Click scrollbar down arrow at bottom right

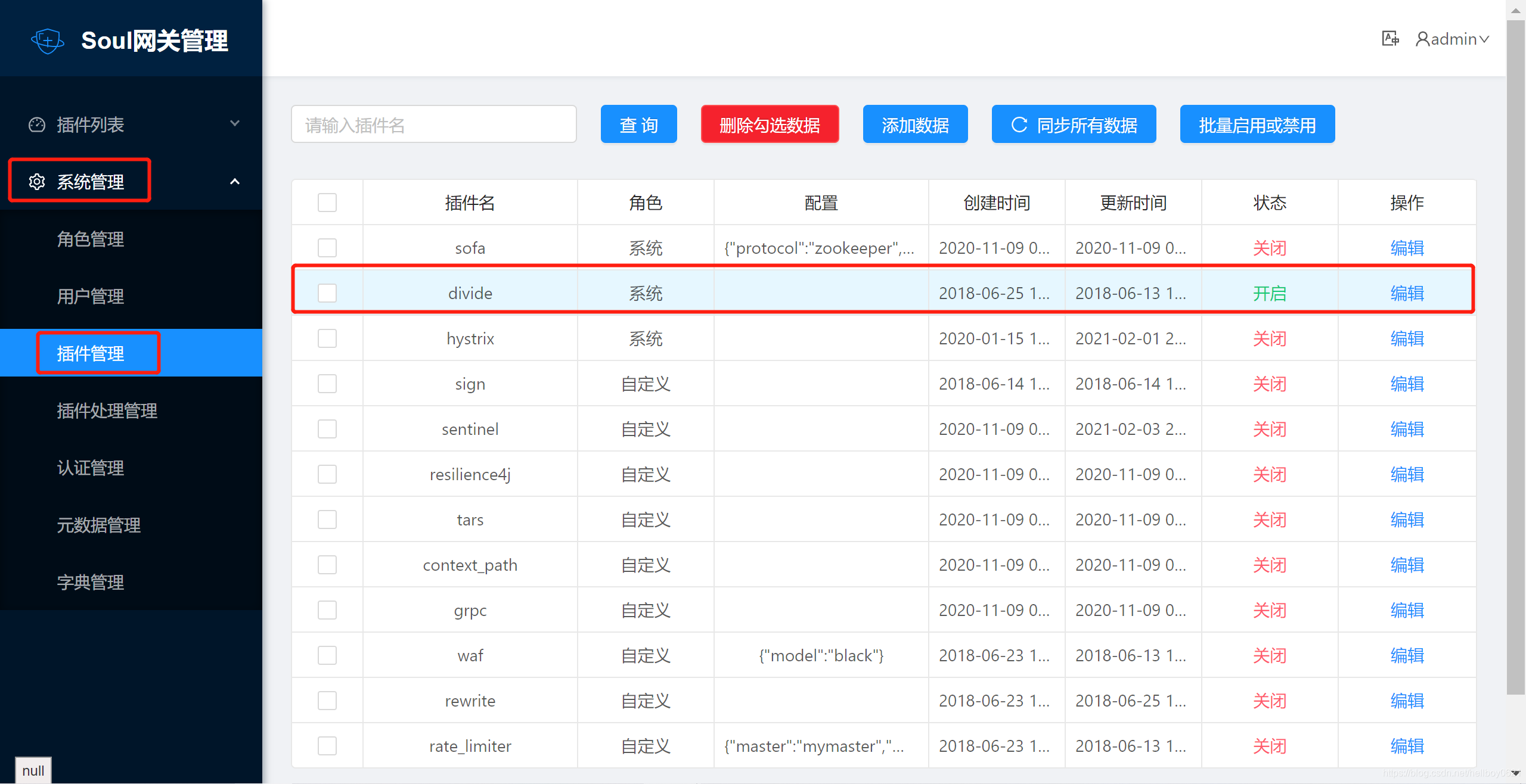click(x=1516, y=773)
